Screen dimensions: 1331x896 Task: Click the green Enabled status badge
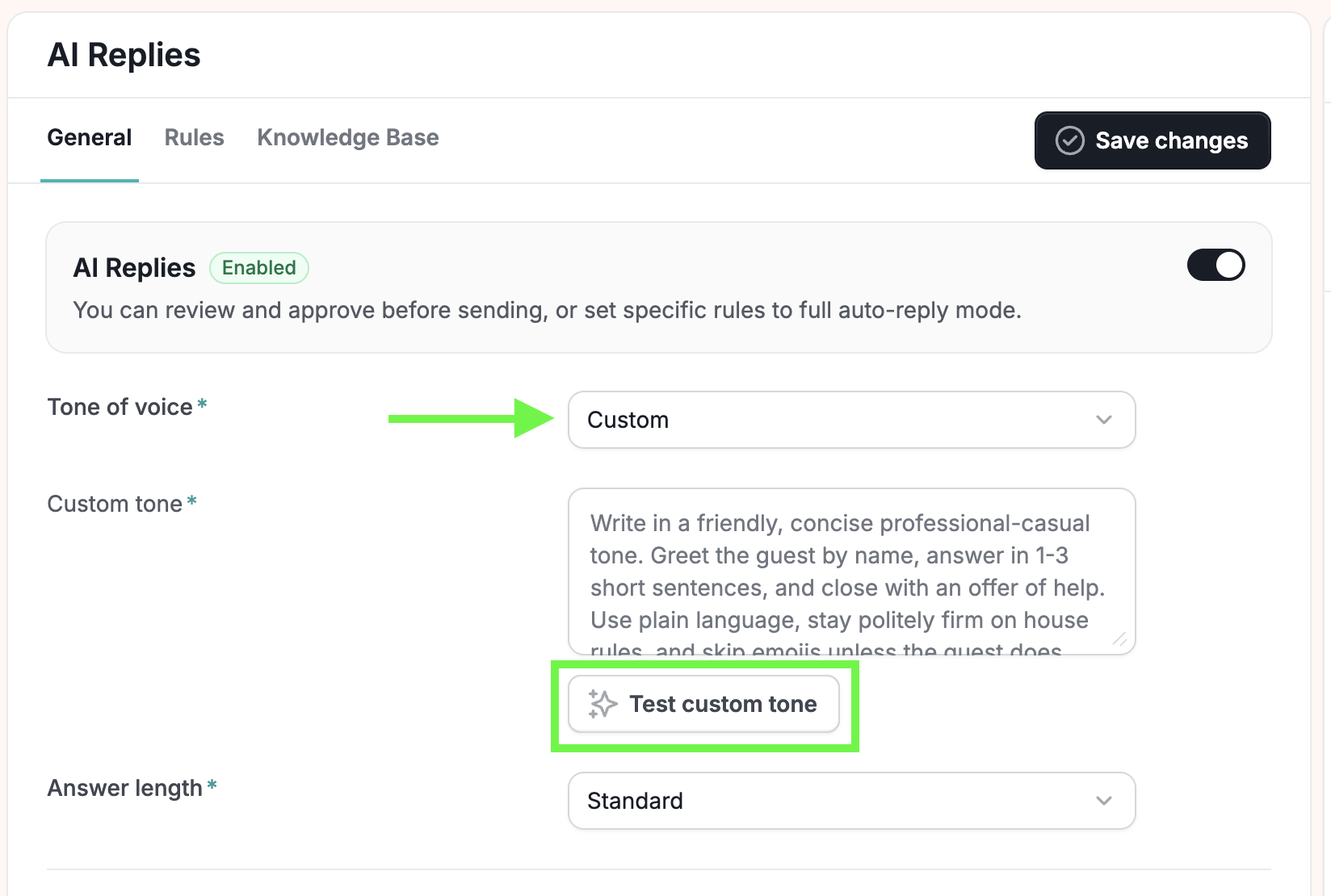[259, 268]
